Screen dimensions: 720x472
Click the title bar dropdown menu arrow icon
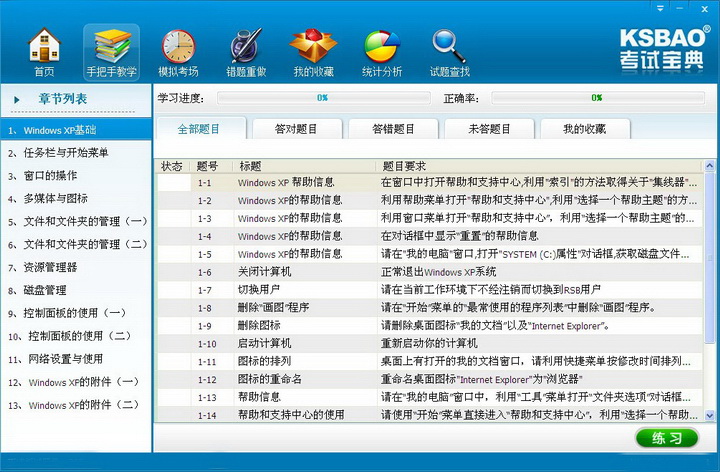click(660, 9)
